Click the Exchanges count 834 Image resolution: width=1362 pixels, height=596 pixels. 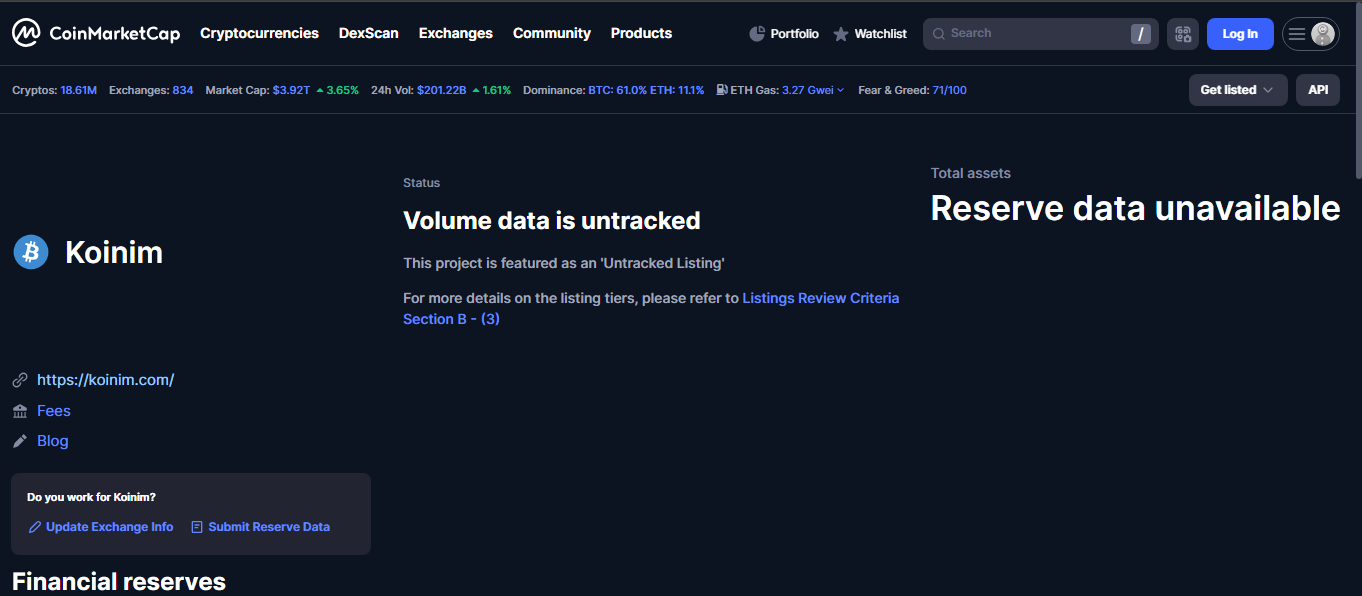[x=183, y=90]
